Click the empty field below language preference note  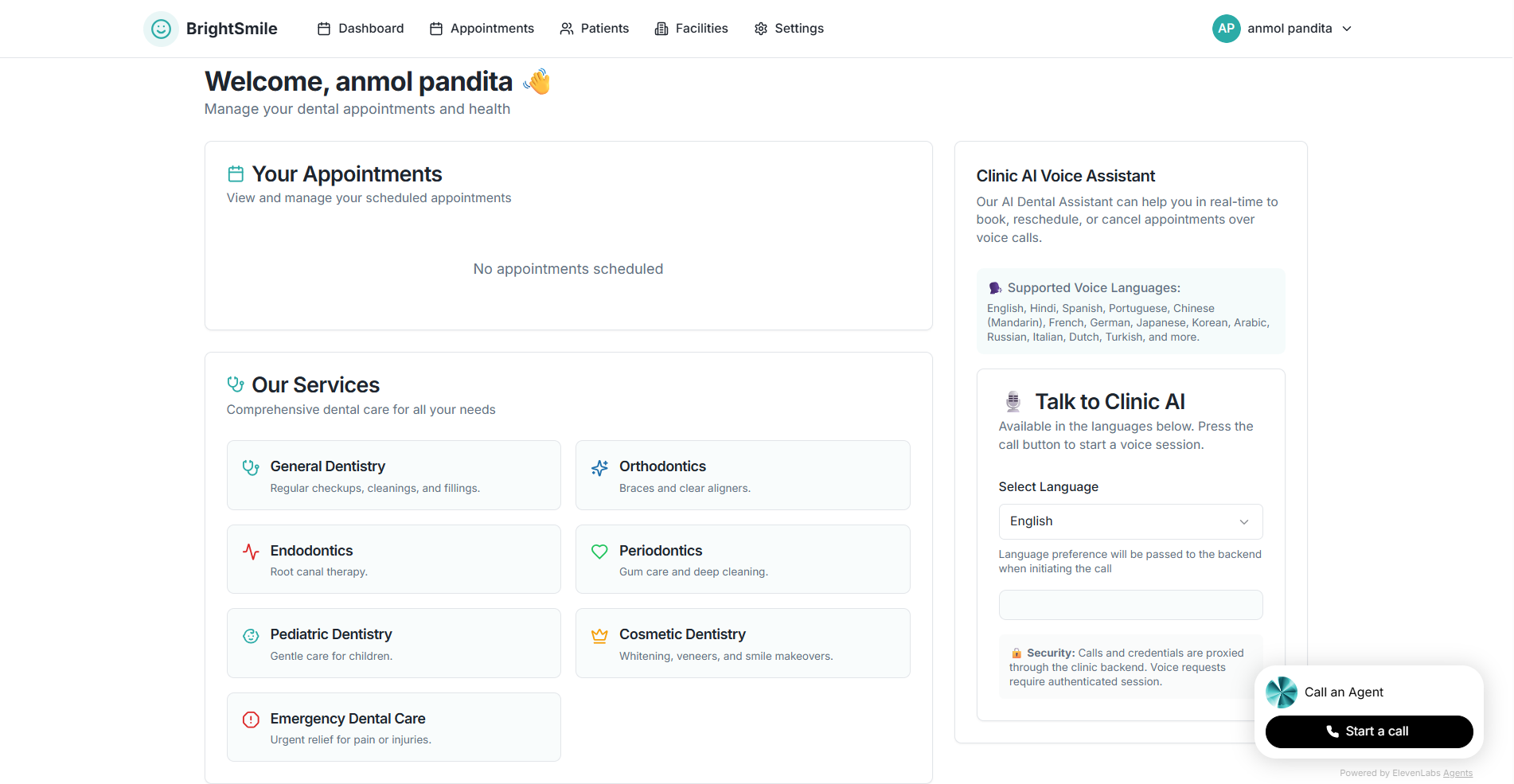coord(1130,605)
